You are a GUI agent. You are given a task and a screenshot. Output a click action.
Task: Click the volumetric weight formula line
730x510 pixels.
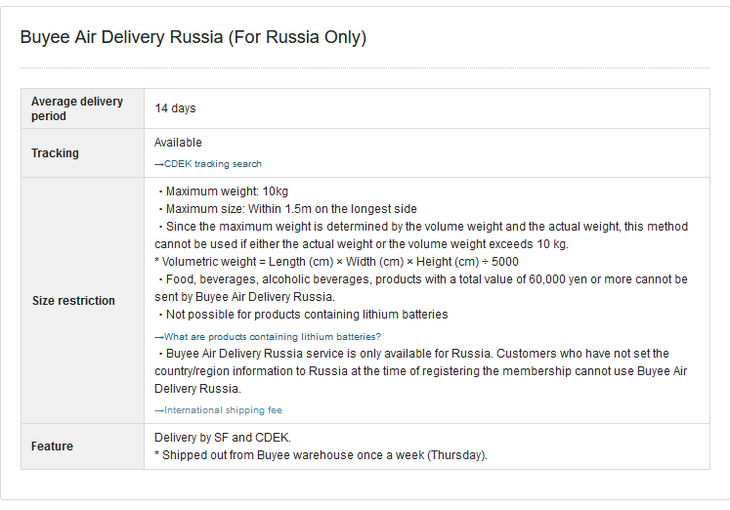(336, 262)
